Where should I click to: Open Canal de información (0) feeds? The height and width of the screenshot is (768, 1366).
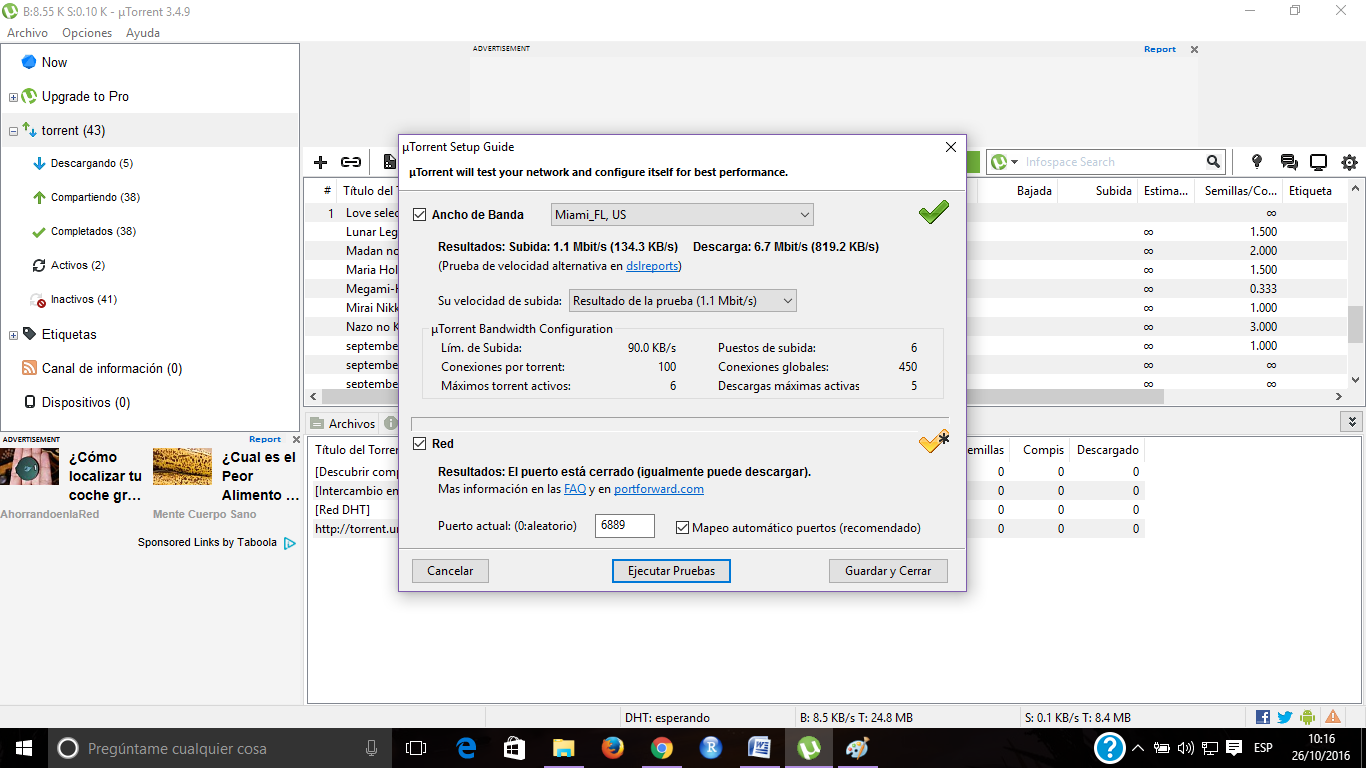[111, 368]
